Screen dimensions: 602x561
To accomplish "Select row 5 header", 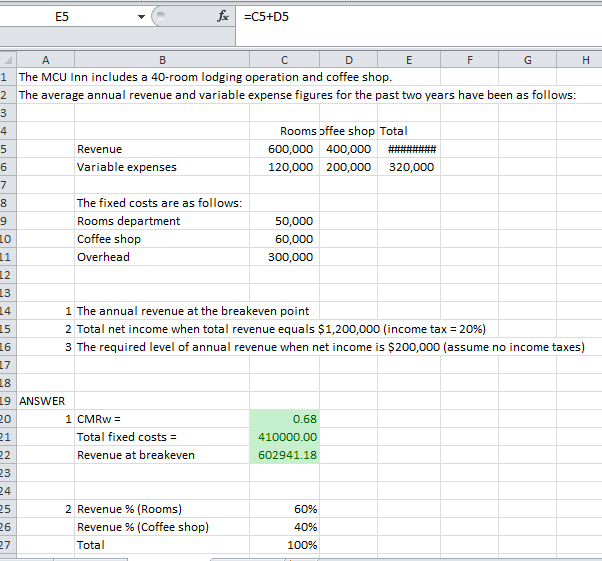I will tap(8, 149).
